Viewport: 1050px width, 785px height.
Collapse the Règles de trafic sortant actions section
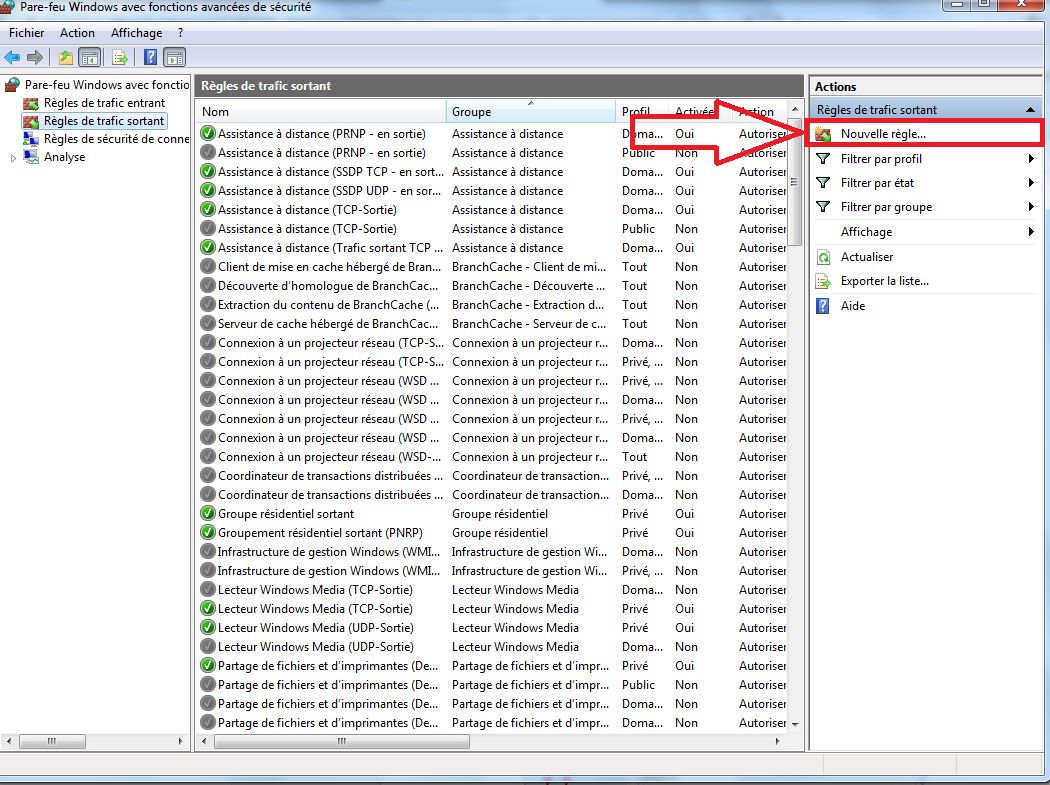pyautogui.click(x=1030, y=110)
